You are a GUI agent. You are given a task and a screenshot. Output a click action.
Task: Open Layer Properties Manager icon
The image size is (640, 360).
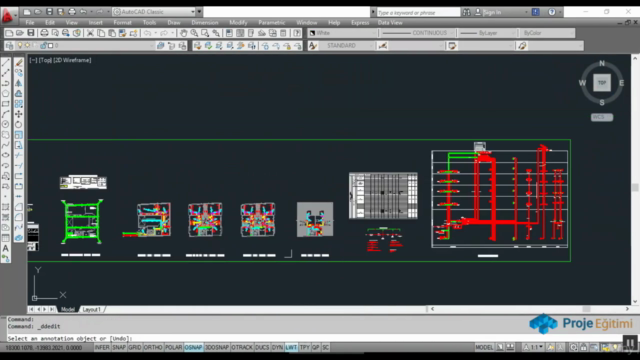(x=9, y=46)
